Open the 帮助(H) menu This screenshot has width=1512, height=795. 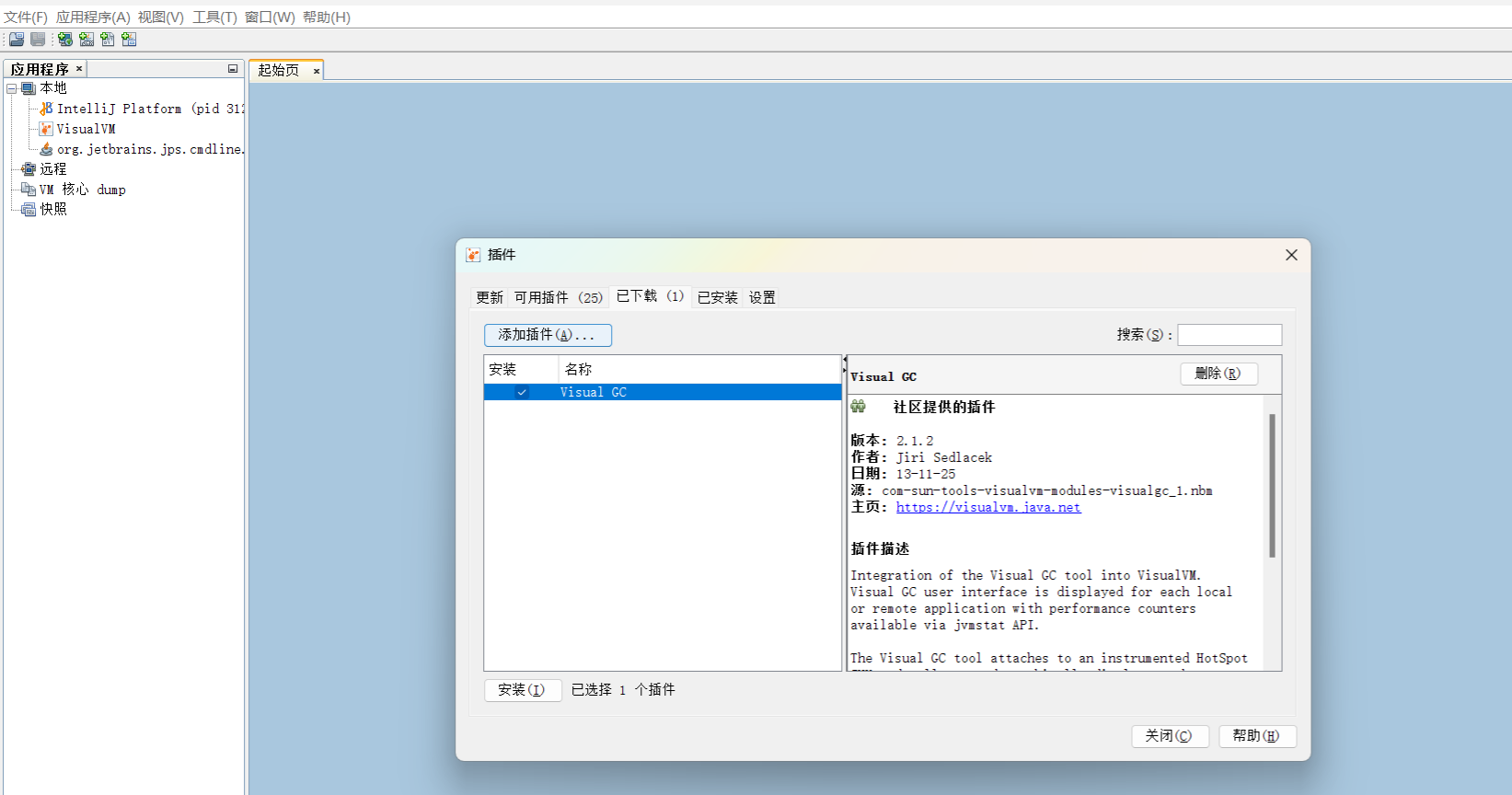[327, 17]
